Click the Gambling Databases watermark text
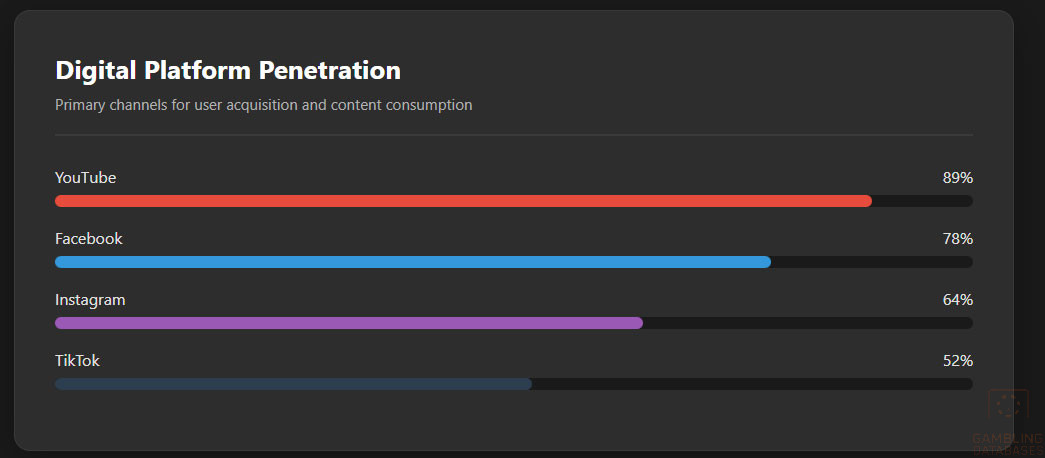 pos(1007,440)
